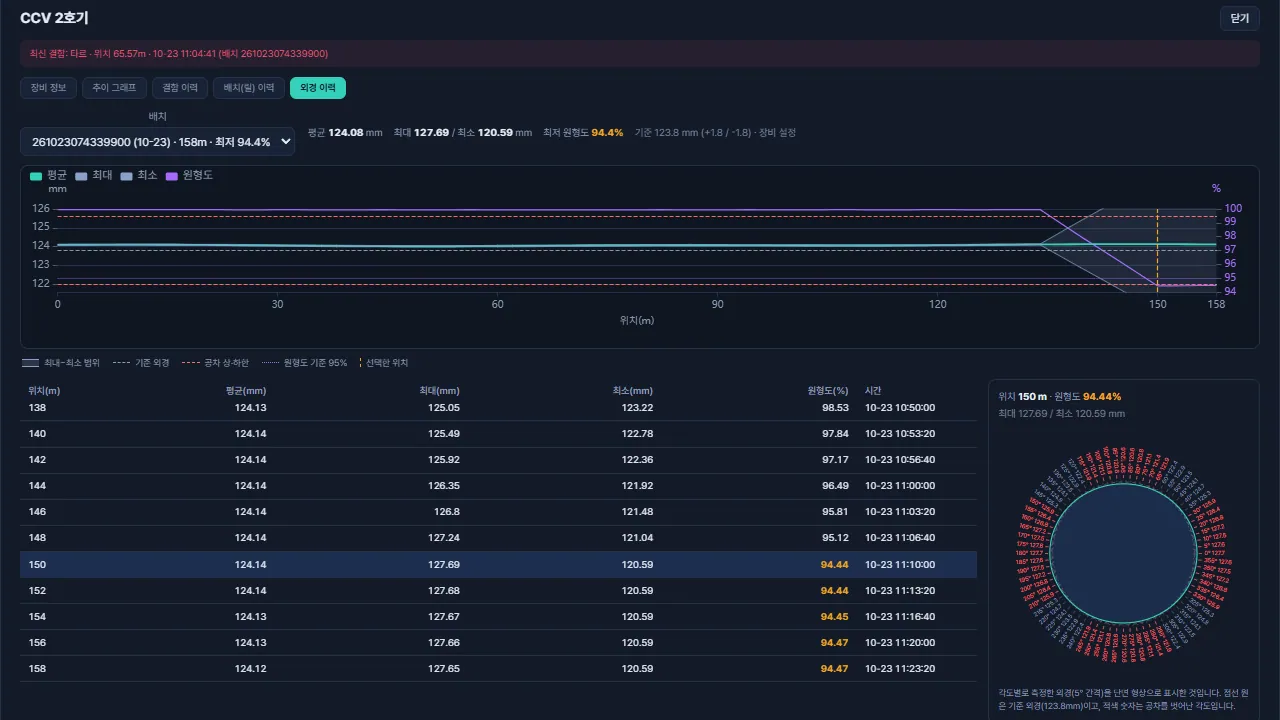Click the 최소(mm) column header

(x=633, y=391)
